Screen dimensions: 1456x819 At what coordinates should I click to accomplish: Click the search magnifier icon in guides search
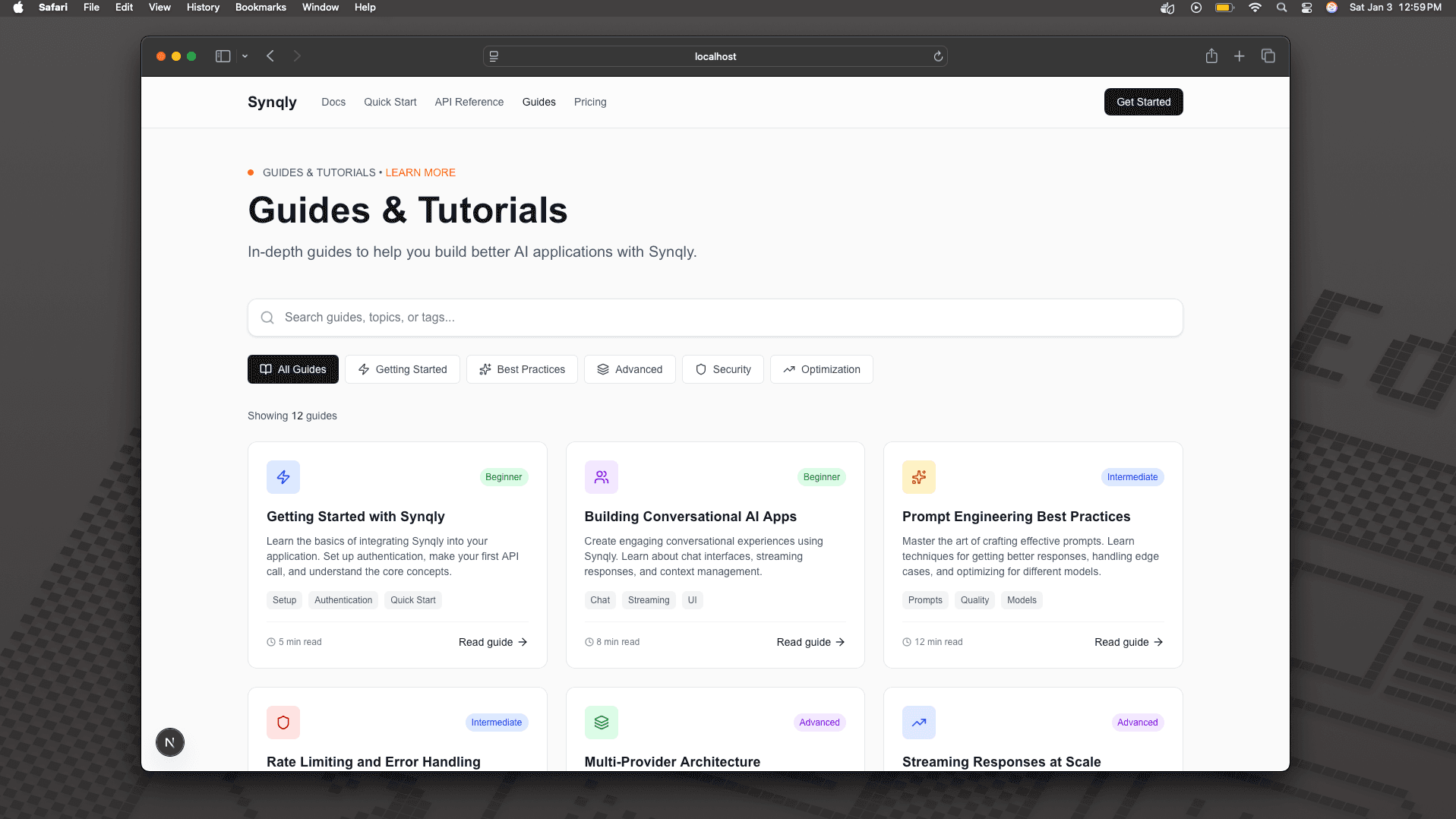point(267,318)
